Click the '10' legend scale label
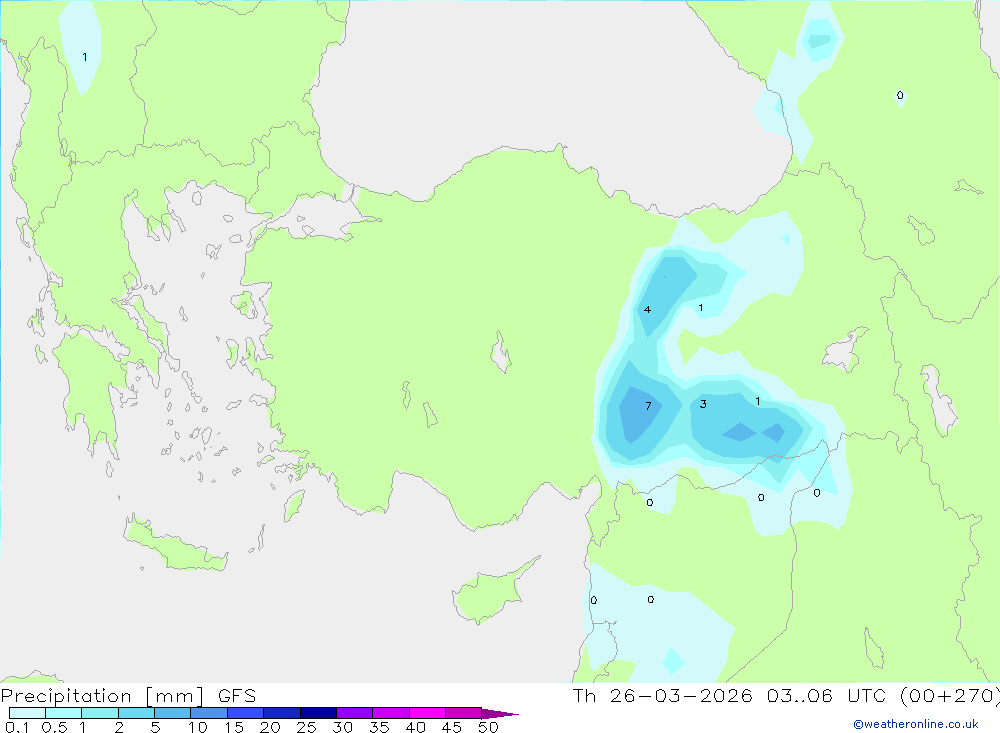This screenshot has height=733, width=1000. click(x=197, y=727)
